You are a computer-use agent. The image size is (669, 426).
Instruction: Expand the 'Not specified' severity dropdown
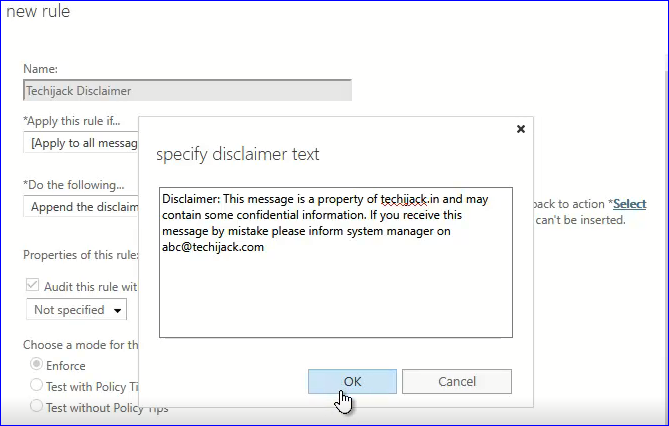pyautogui.click(x=76, y=309)
